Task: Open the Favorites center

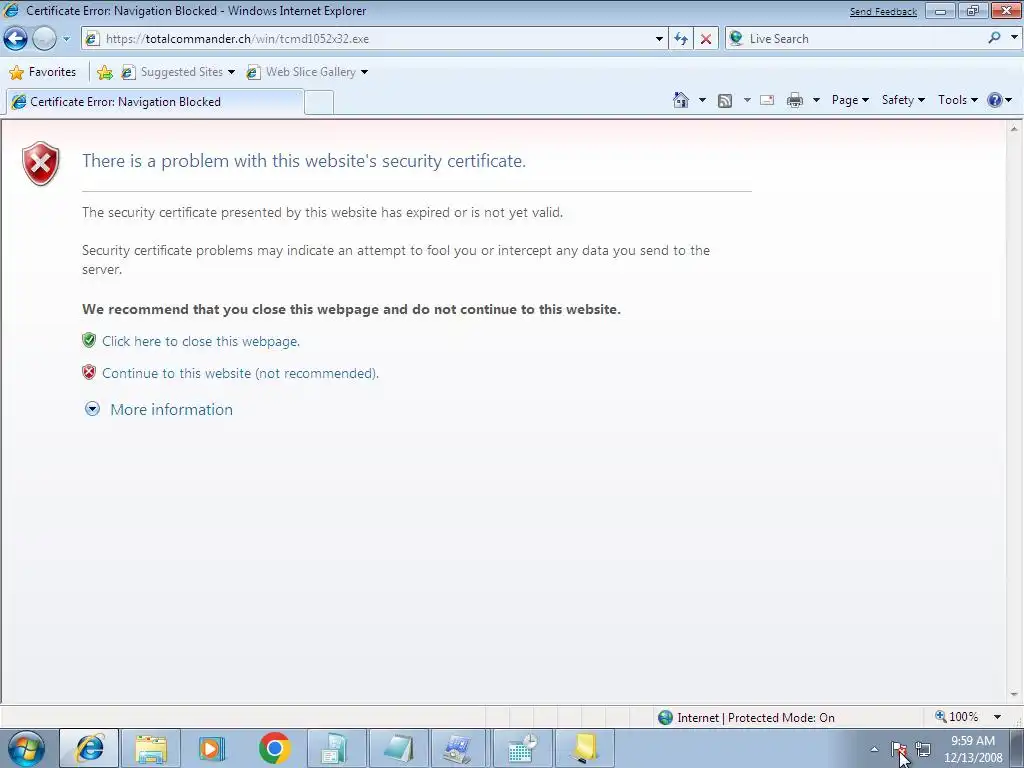Action: click(x=43, y=72)
